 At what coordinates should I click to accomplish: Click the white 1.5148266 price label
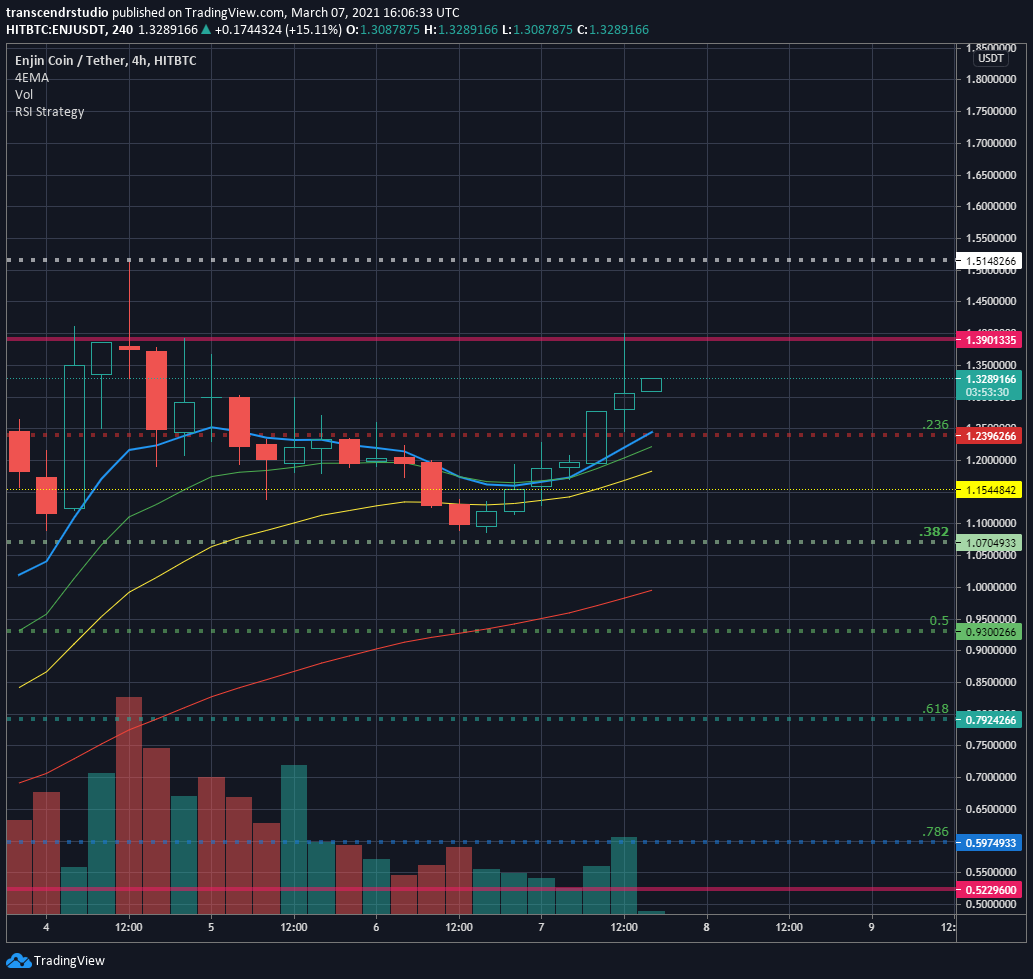(989, 261)
